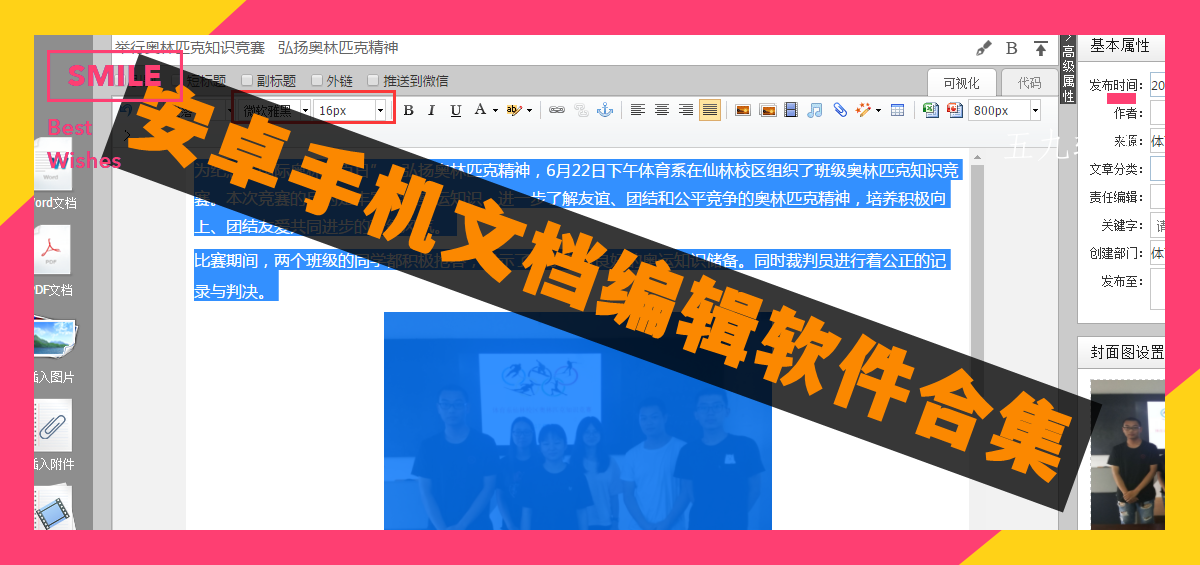Attach file with paperclip toolbar icon
Screen dimensions: 1200x565
point(840,110)
